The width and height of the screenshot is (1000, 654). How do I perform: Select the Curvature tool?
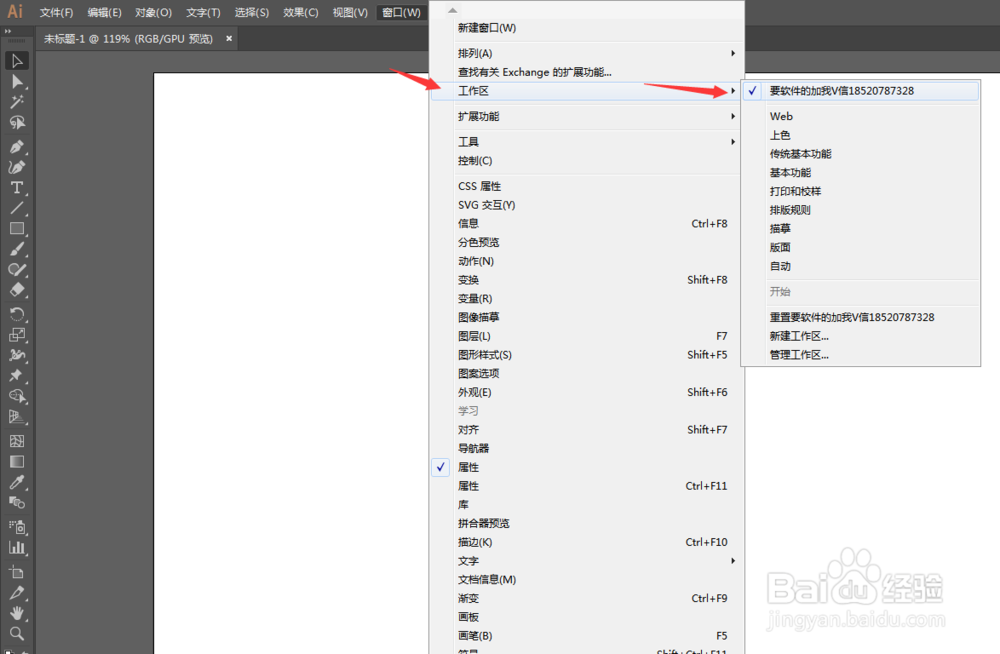17,167
